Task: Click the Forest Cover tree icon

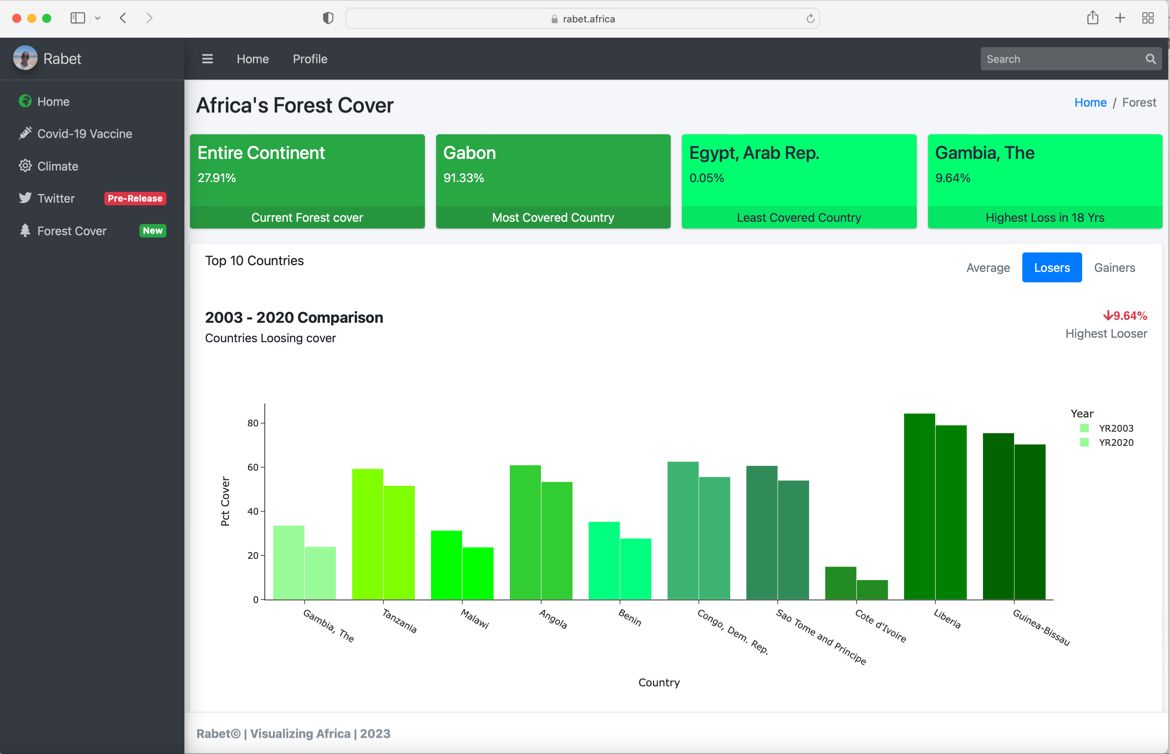Action: tap(25, 231)
